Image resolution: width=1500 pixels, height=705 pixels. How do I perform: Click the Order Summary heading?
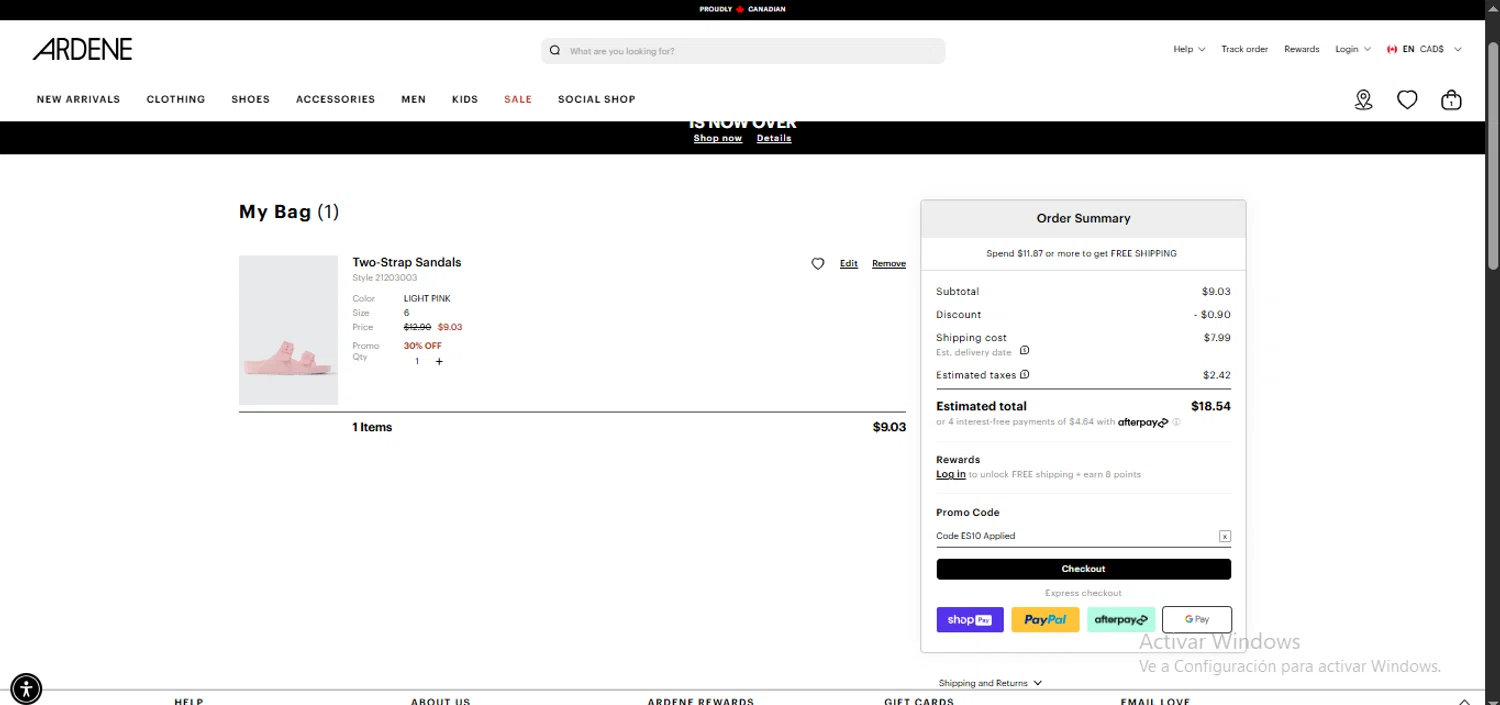pos(1083,218)
